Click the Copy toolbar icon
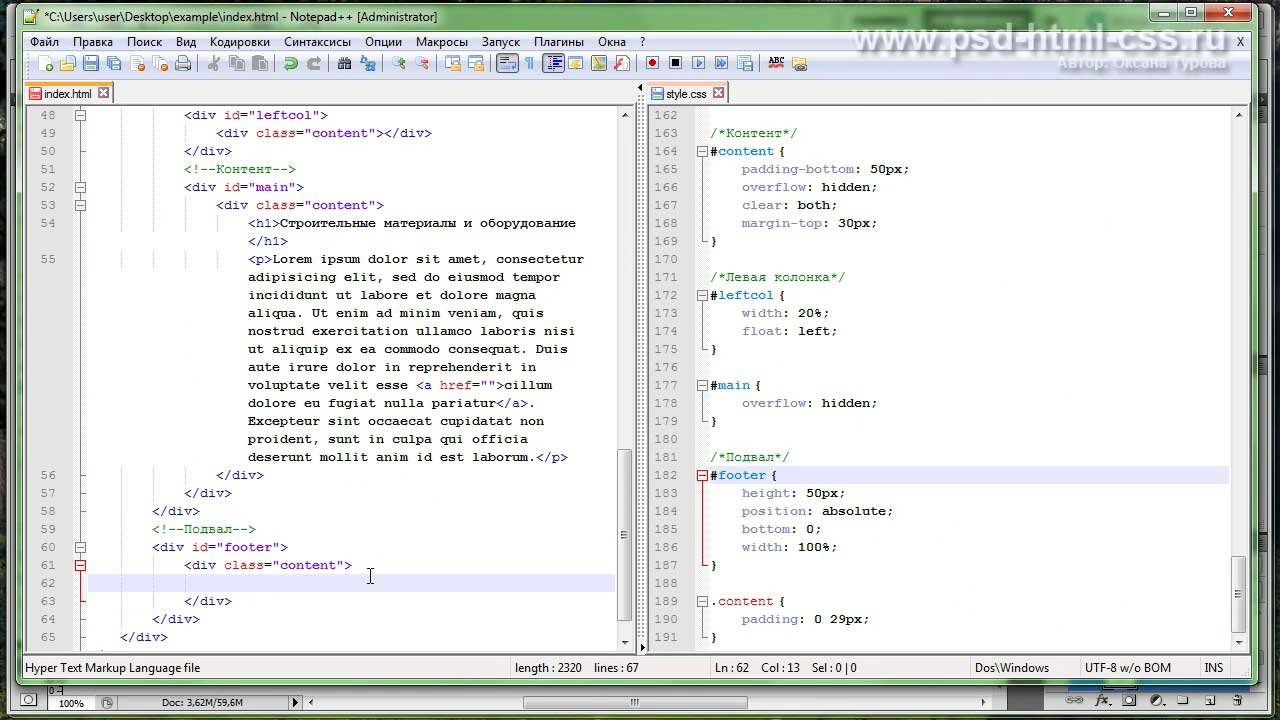1280x720 pixels. click(x=237, y=63)
